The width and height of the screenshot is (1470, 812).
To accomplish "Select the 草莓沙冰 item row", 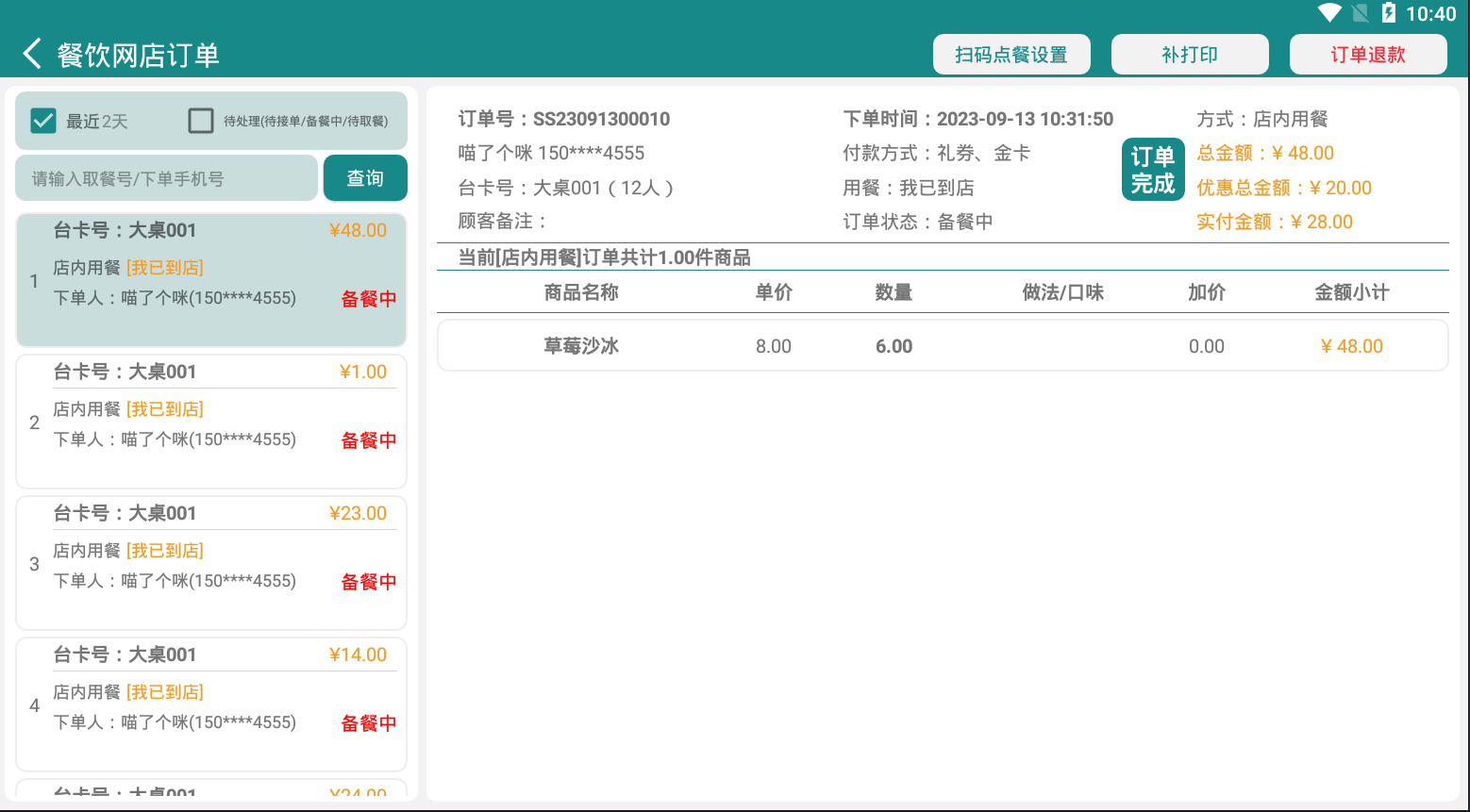I will click(x=942, y=346).
